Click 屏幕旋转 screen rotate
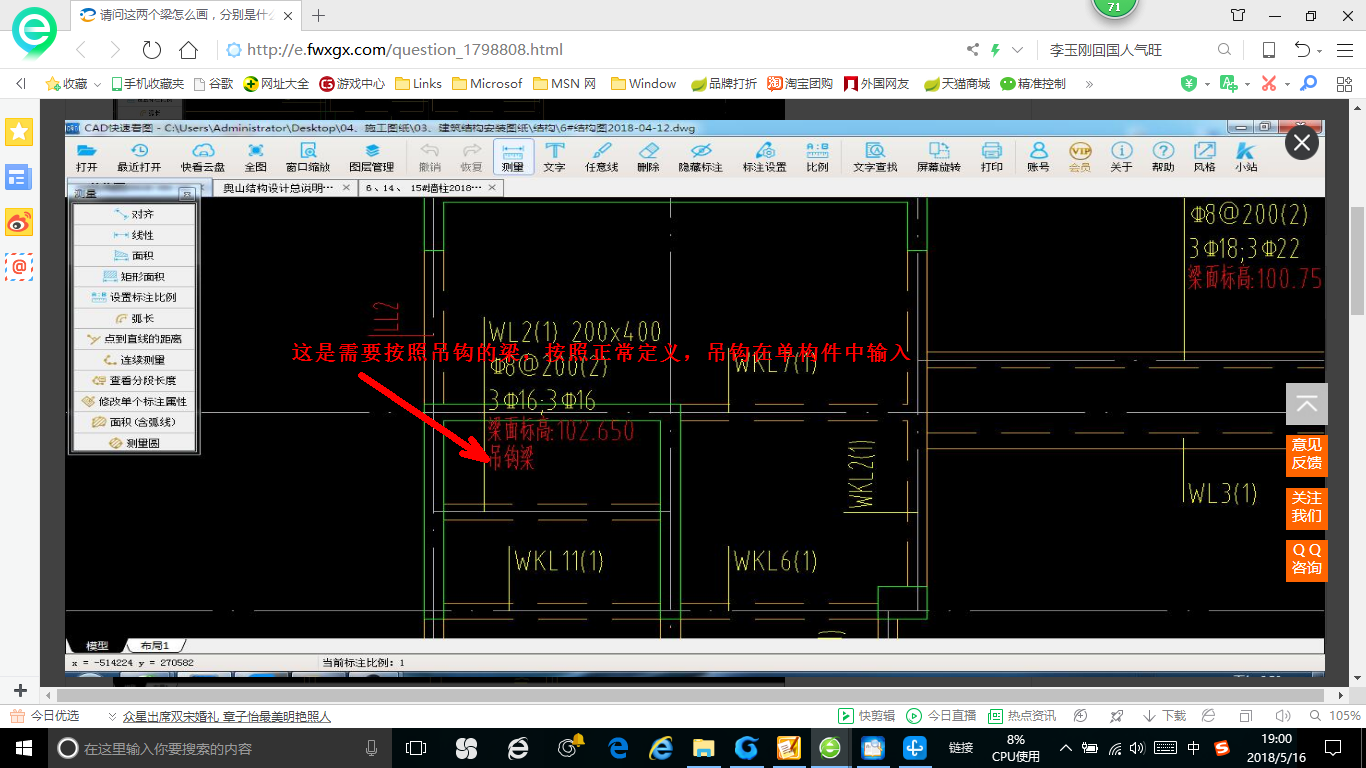This screenshot has height=768, width=1366. pos(939,157)
